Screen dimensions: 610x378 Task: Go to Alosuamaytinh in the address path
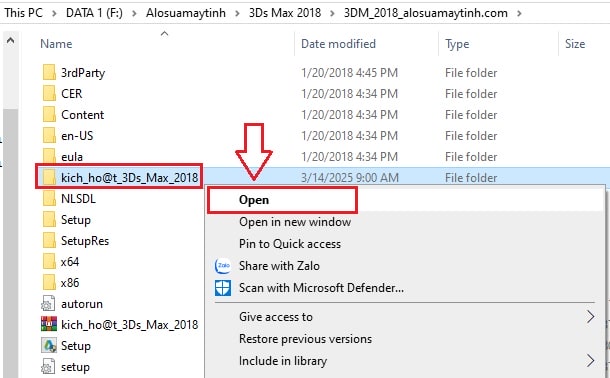click(186, 13)
